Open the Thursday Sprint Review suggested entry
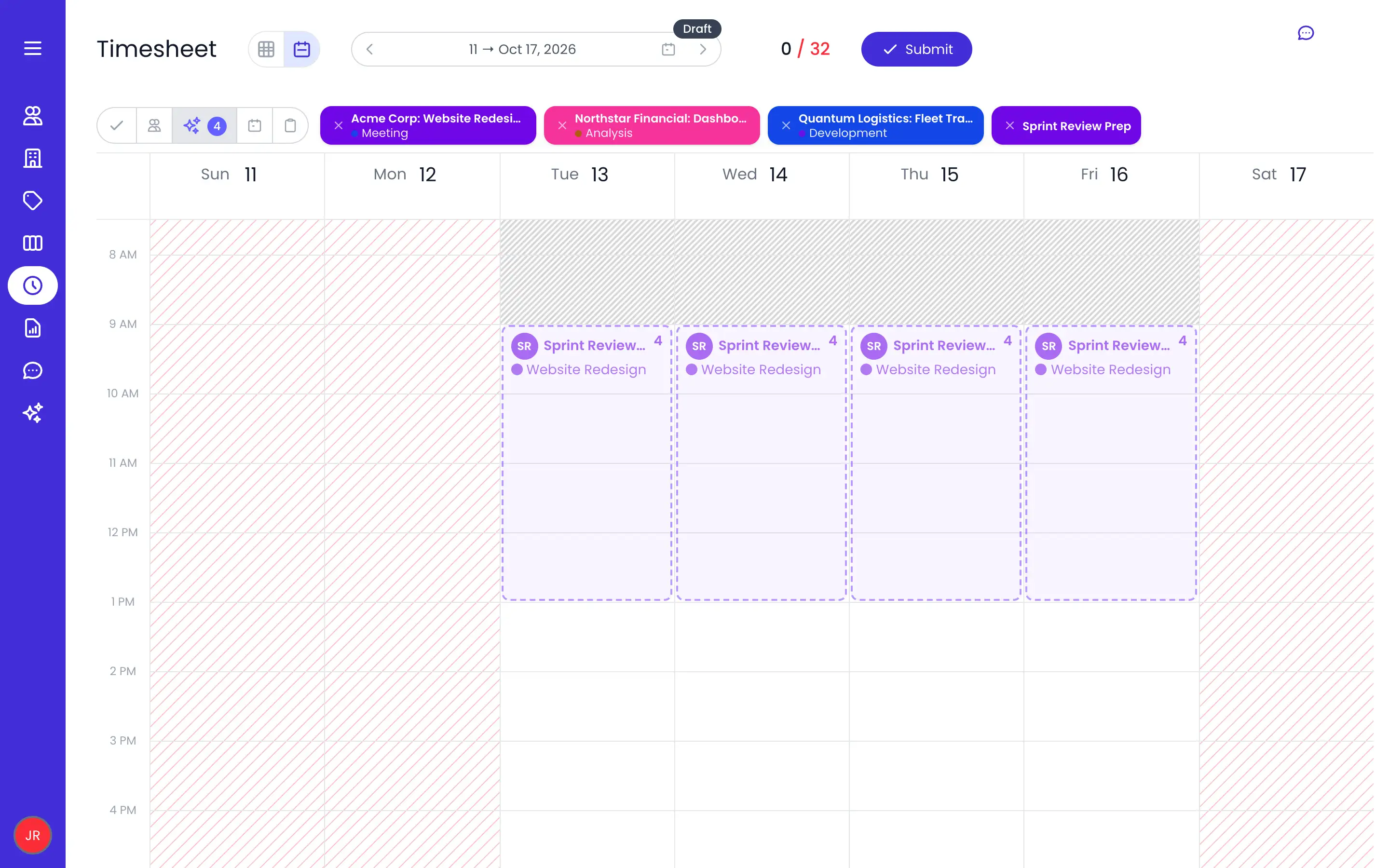 tap(936, 463)
